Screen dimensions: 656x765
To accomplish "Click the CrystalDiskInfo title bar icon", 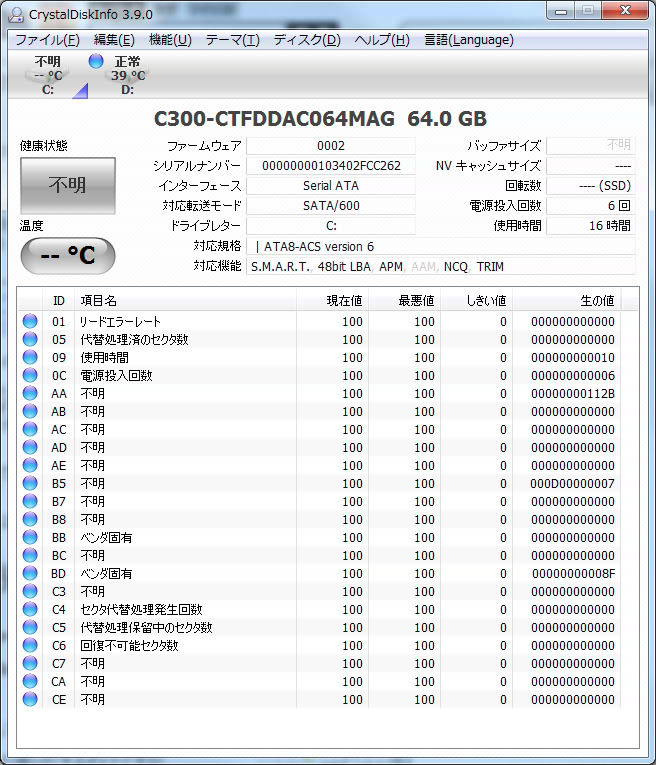I will [16, 14].
